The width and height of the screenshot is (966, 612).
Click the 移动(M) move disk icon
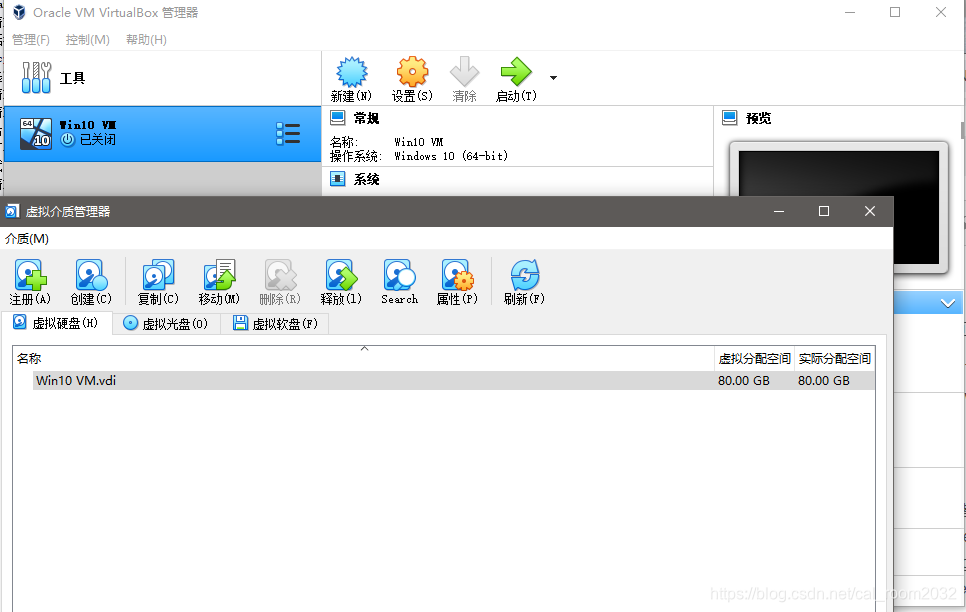click(x=219, y=275)
